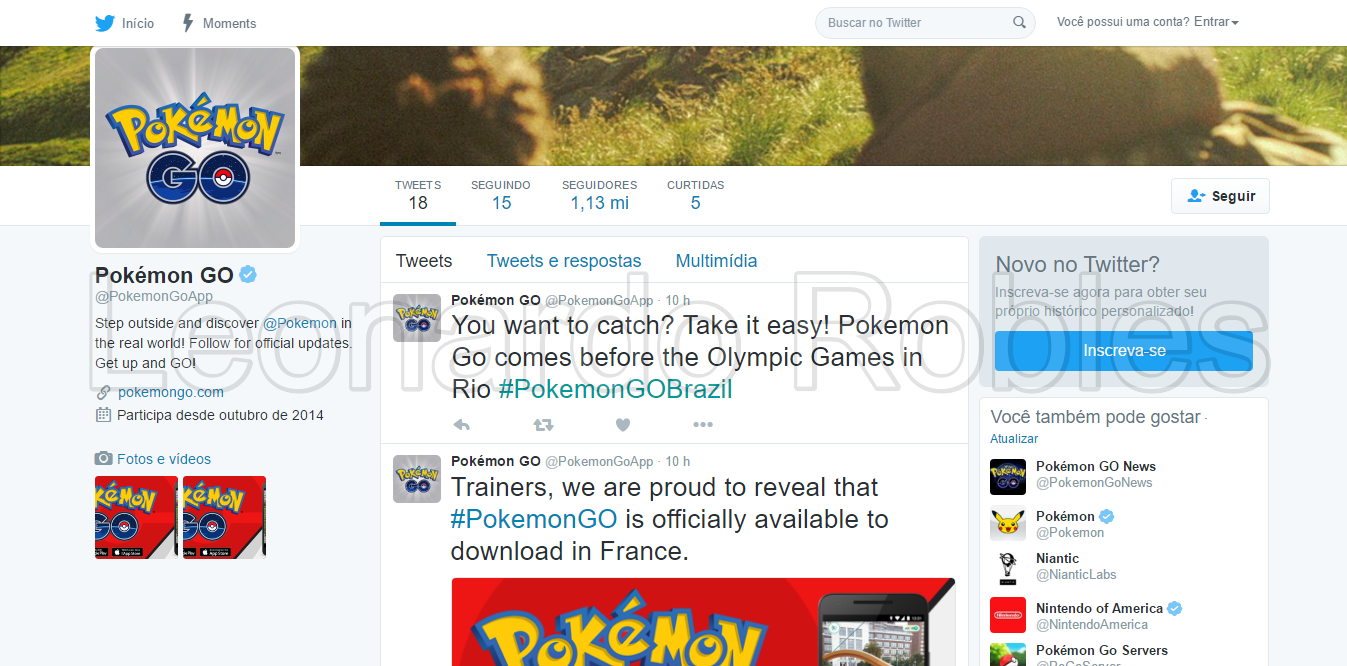Retweet the Olympic Games tweet
The image size is (1347, 666).
(x=543, y=425)
